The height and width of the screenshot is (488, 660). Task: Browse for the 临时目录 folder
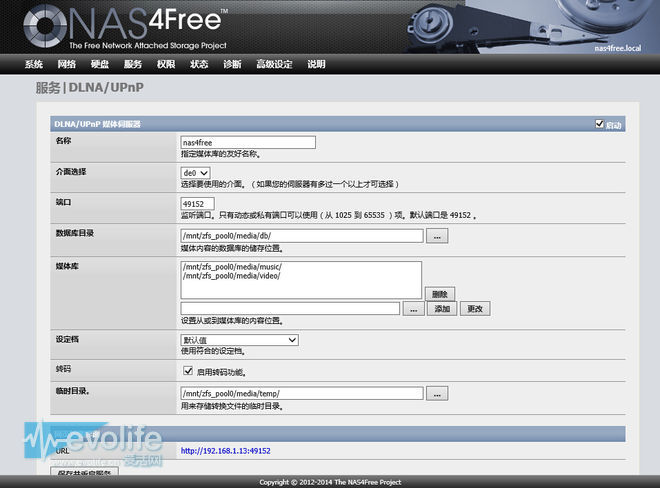437,393
